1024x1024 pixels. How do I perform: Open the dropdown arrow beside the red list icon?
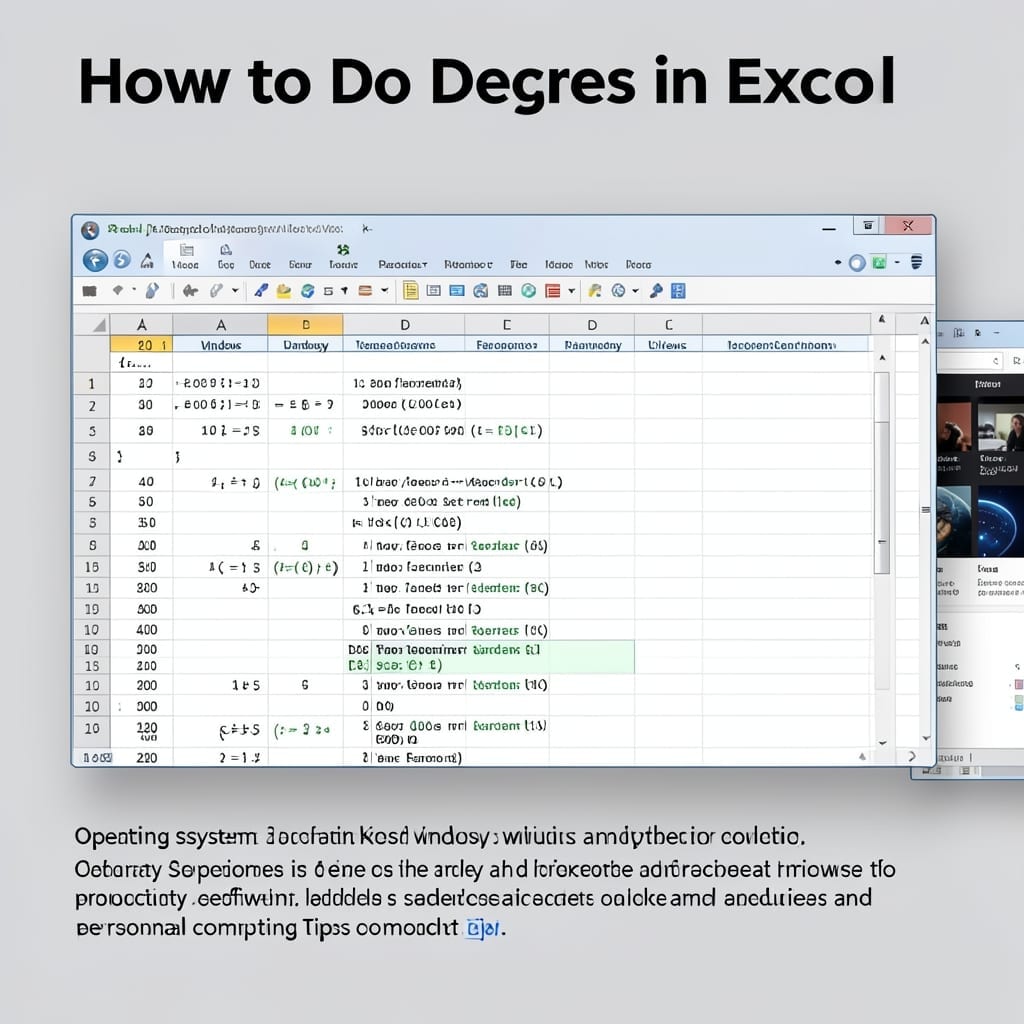pyautogui.click(x=571, y=291)
